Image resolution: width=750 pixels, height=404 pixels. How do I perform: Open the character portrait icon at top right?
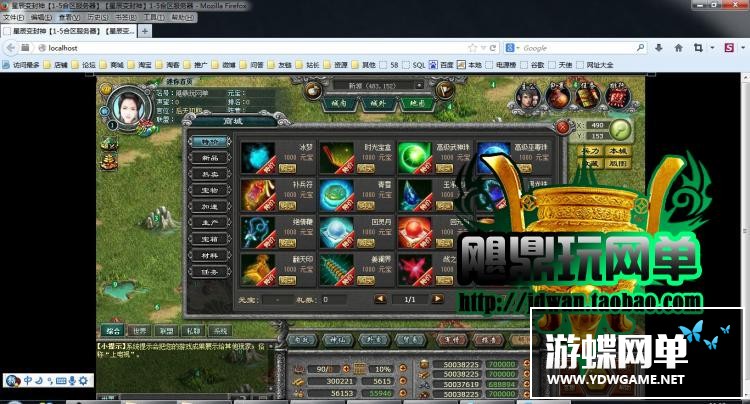[528, 96]
